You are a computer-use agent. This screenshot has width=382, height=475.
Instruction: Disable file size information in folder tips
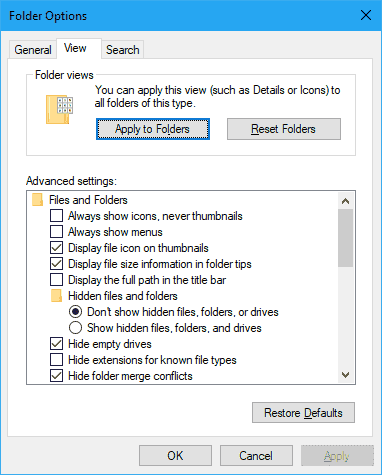click(x=56, y=264)
